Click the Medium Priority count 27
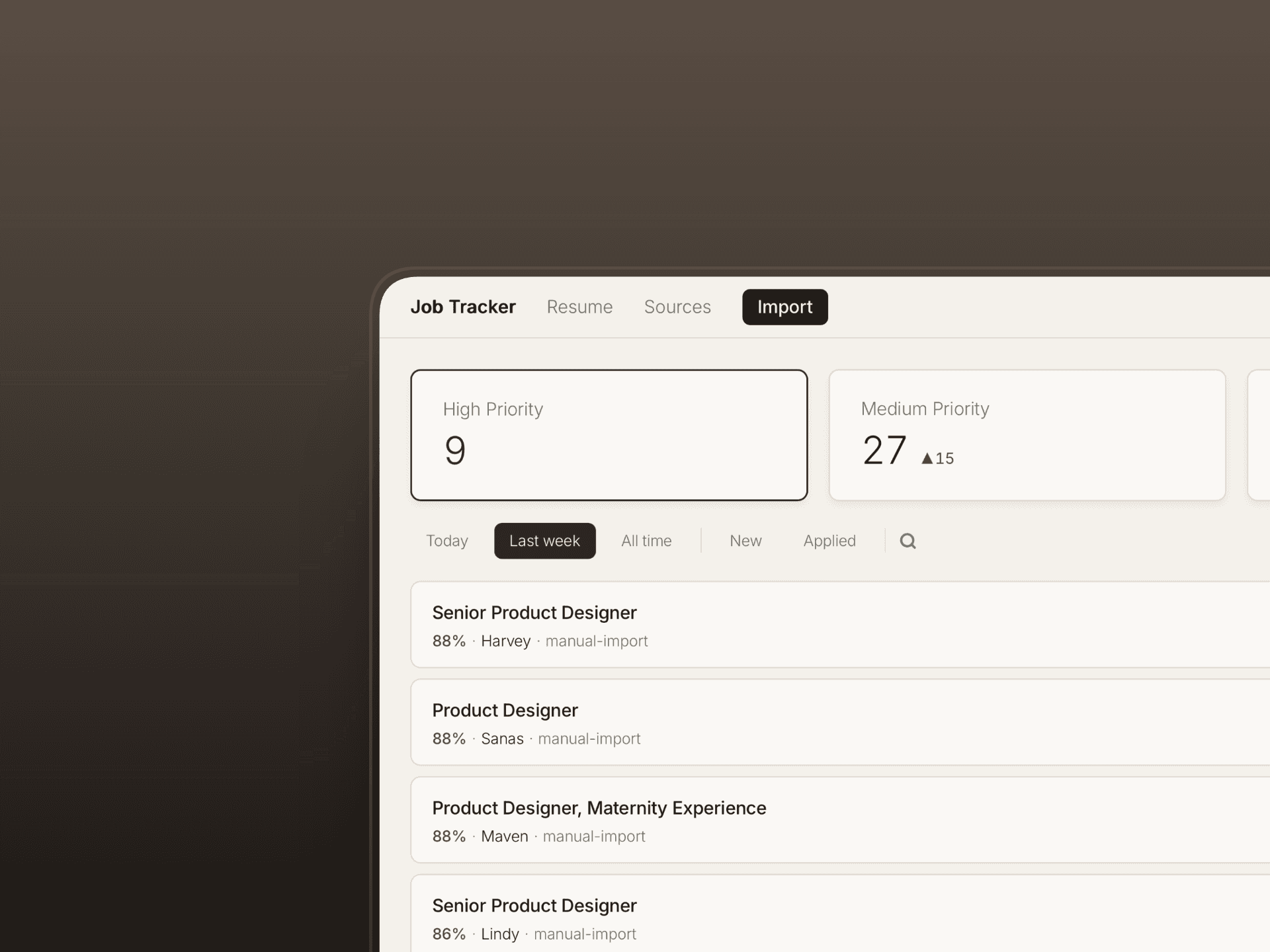 [x=884, y=451]
